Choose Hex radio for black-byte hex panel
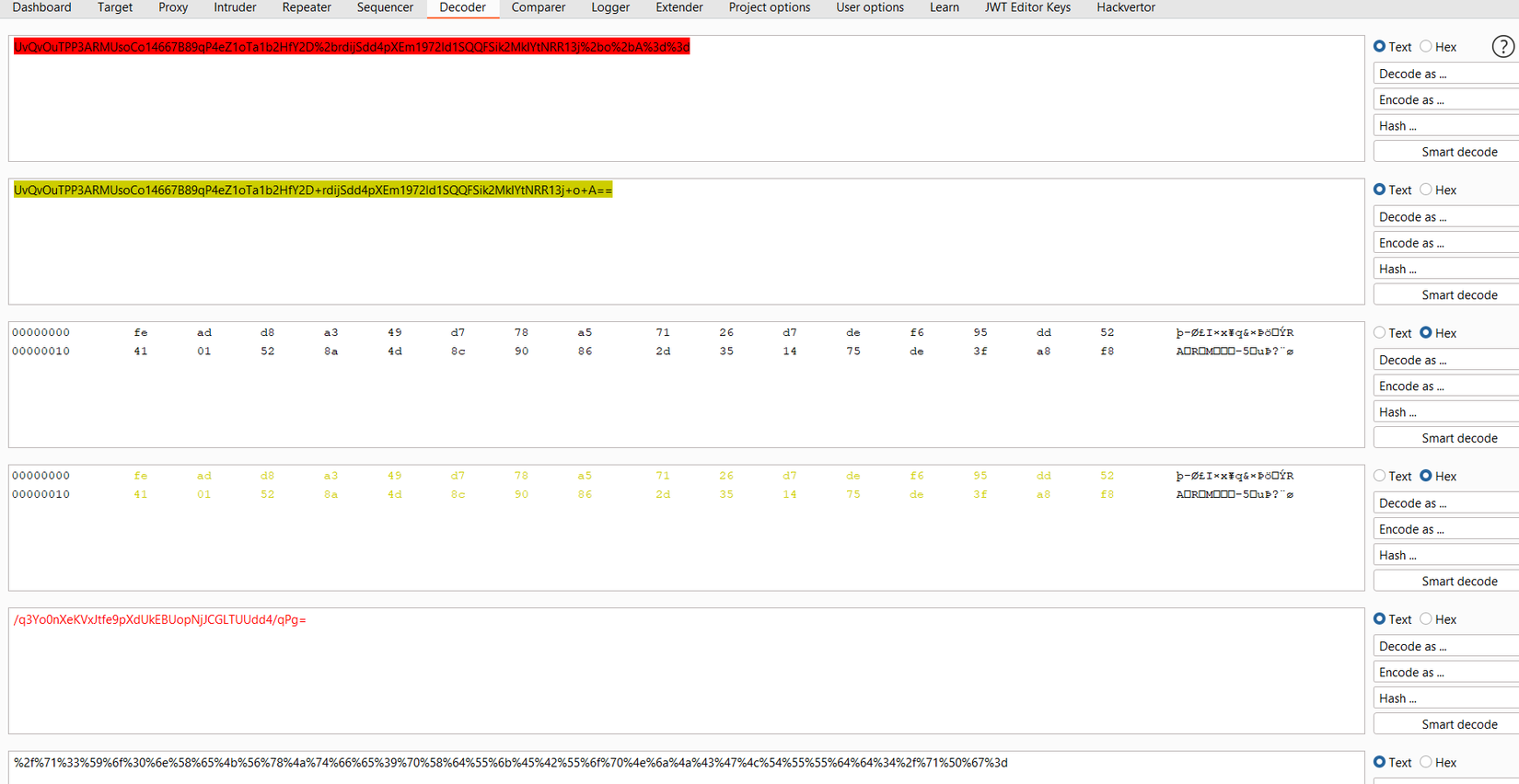The width and height of the screenshot is (1519, 784). (x=1426, y=333)
